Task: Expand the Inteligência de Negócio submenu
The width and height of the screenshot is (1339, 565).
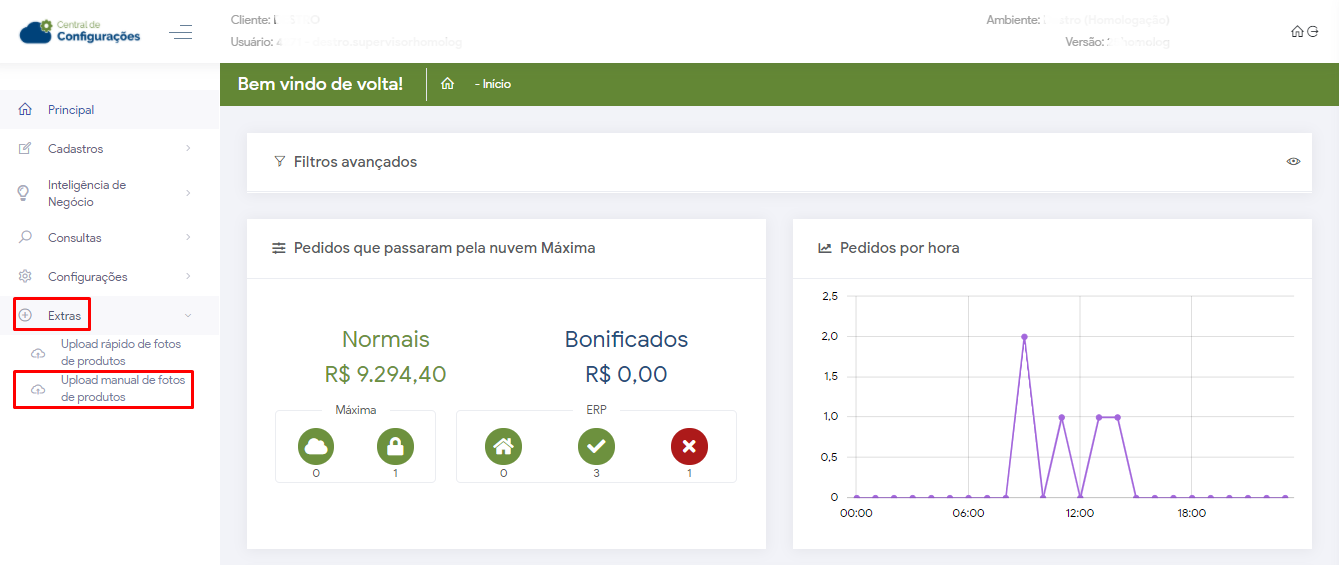Action: (188, 193)
